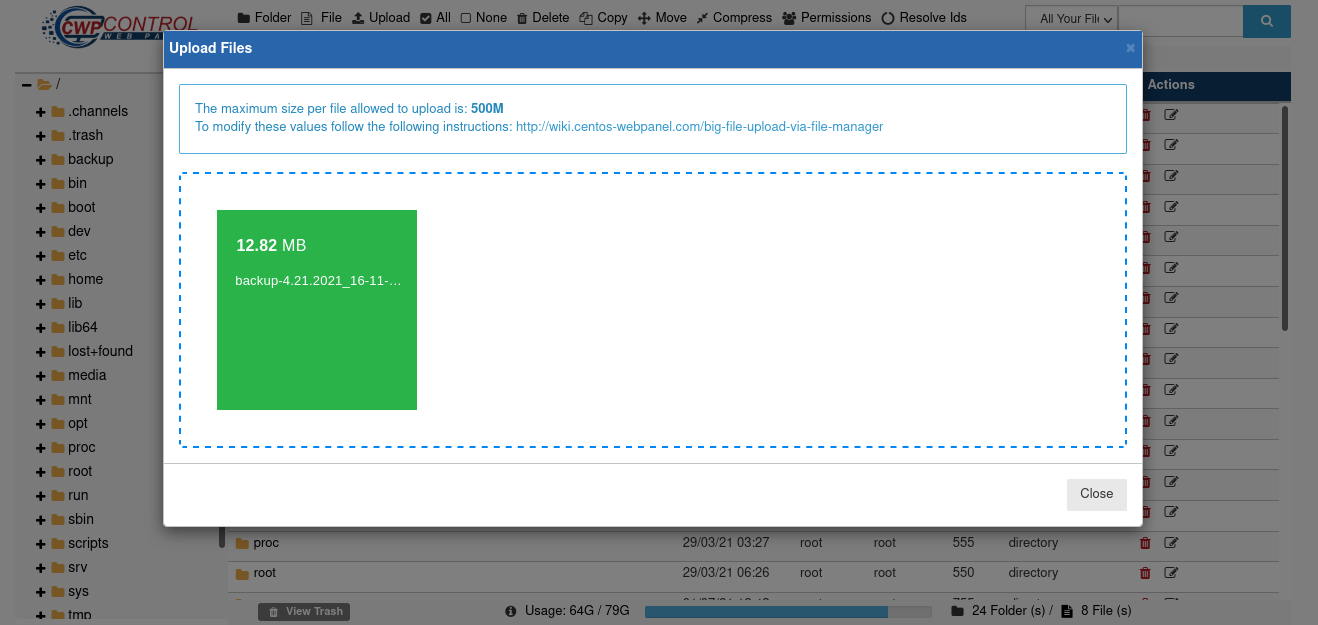This screenshot has height=625, width=1318.
Task: Click the uploaded backup file tile
Action: coord(317,310)
